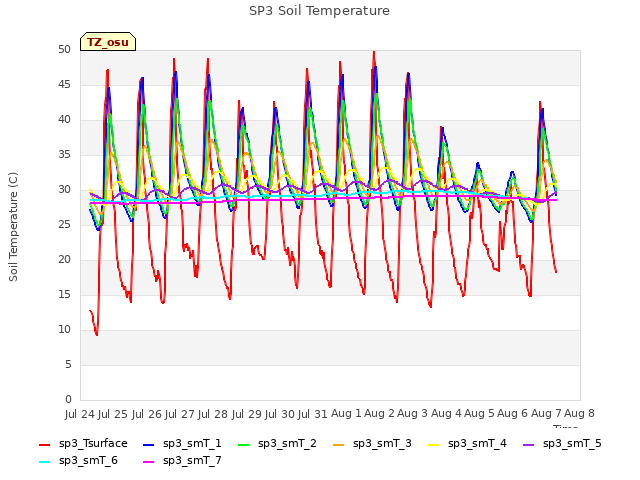Click the red sp3_Tsurface legend color marker
Screen dimensions: 640x480
coord(44,444)
